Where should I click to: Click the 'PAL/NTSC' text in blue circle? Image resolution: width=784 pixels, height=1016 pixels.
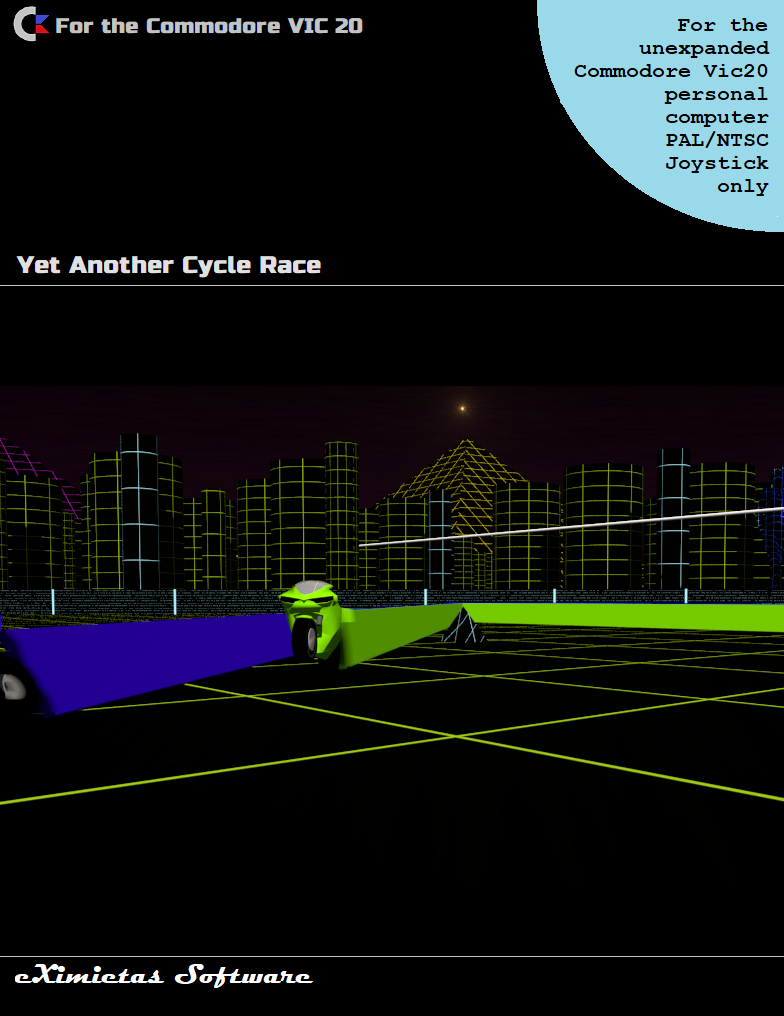717,140
